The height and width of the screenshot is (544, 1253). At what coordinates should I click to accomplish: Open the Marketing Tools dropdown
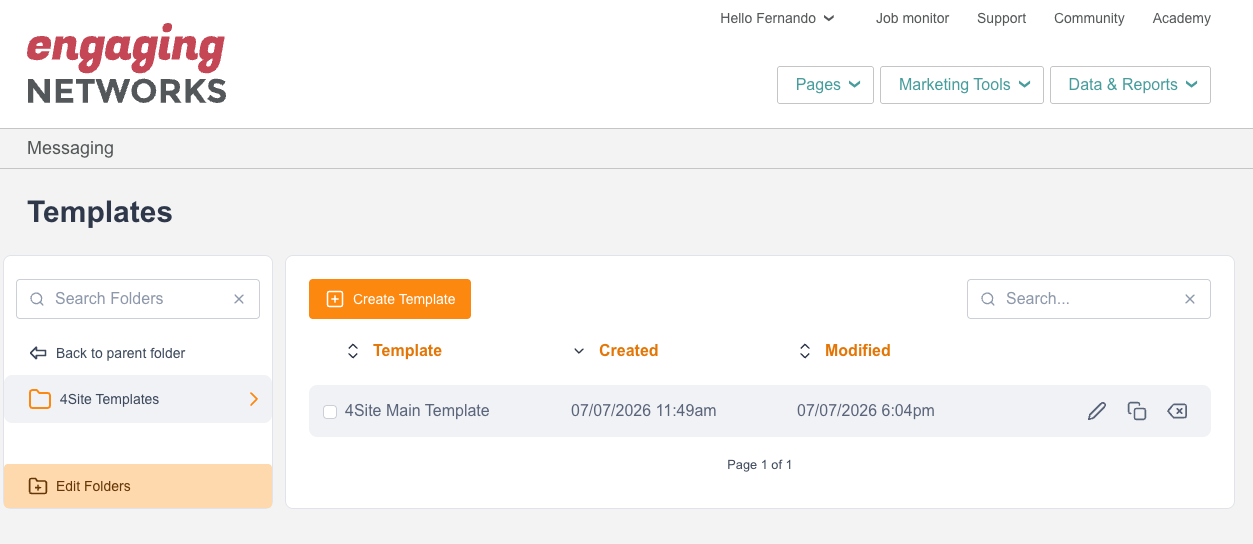pos(962,85)
